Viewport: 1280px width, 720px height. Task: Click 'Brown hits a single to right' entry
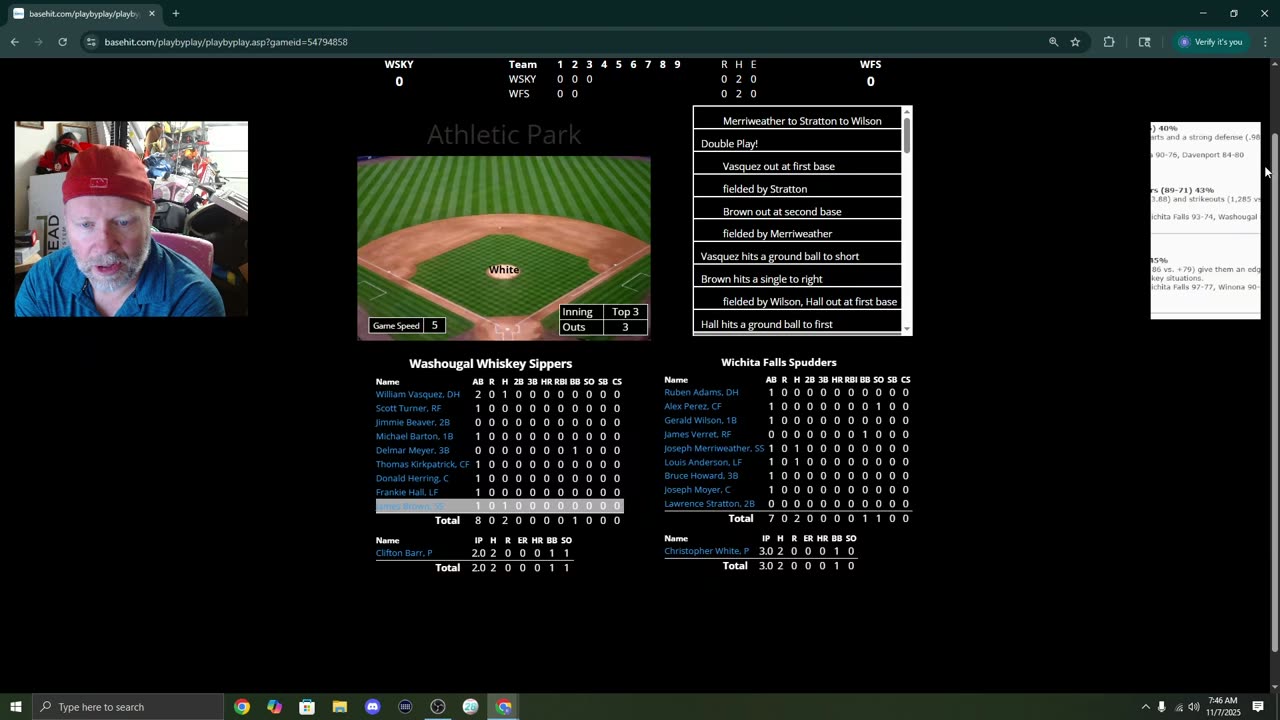point(797,279)
